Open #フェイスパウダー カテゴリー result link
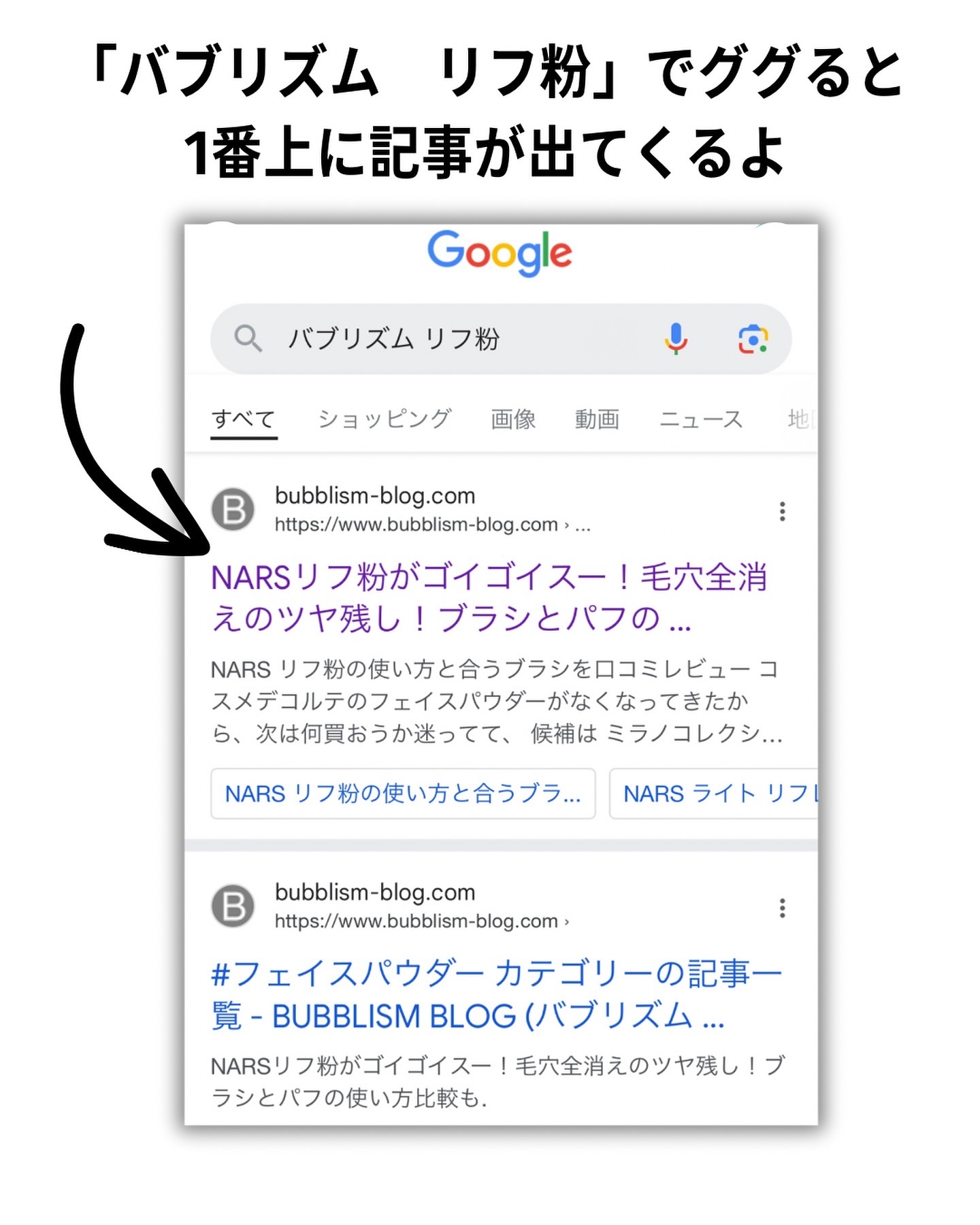Screen dimensions: 980x1225 tap(497, 995)
